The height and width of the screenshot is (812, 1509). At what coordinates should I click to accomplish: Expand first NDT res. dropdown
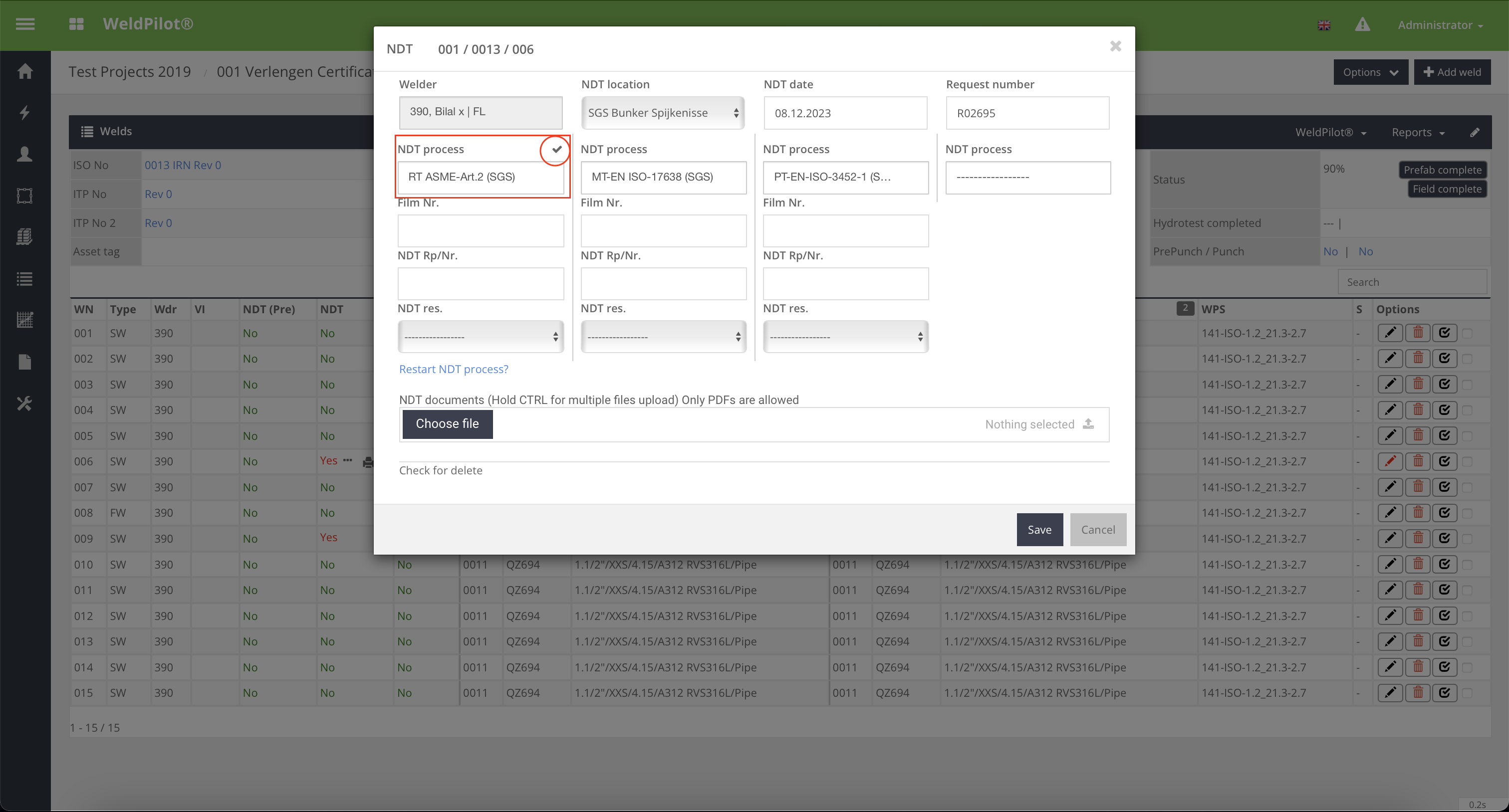(481, 337)
